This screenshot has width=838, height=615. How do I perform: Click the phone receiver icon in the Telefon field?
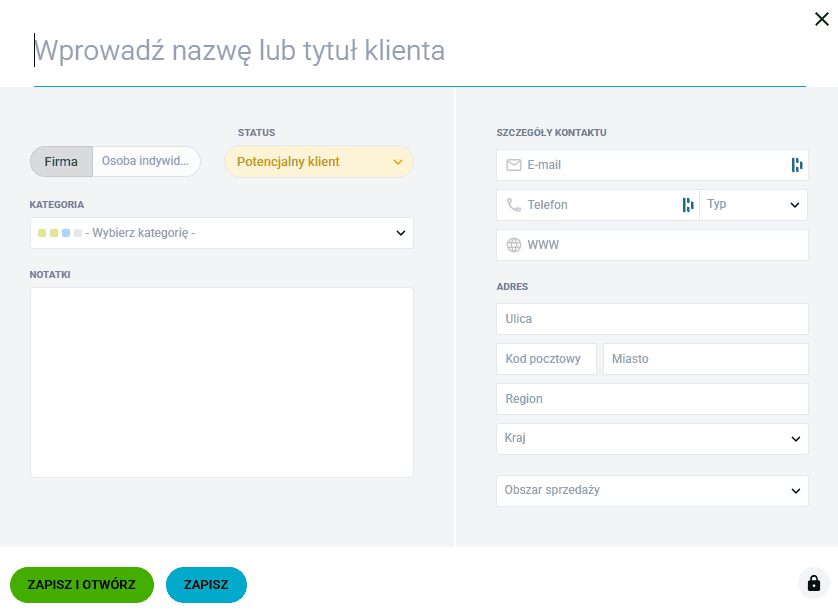coord(516,204)
